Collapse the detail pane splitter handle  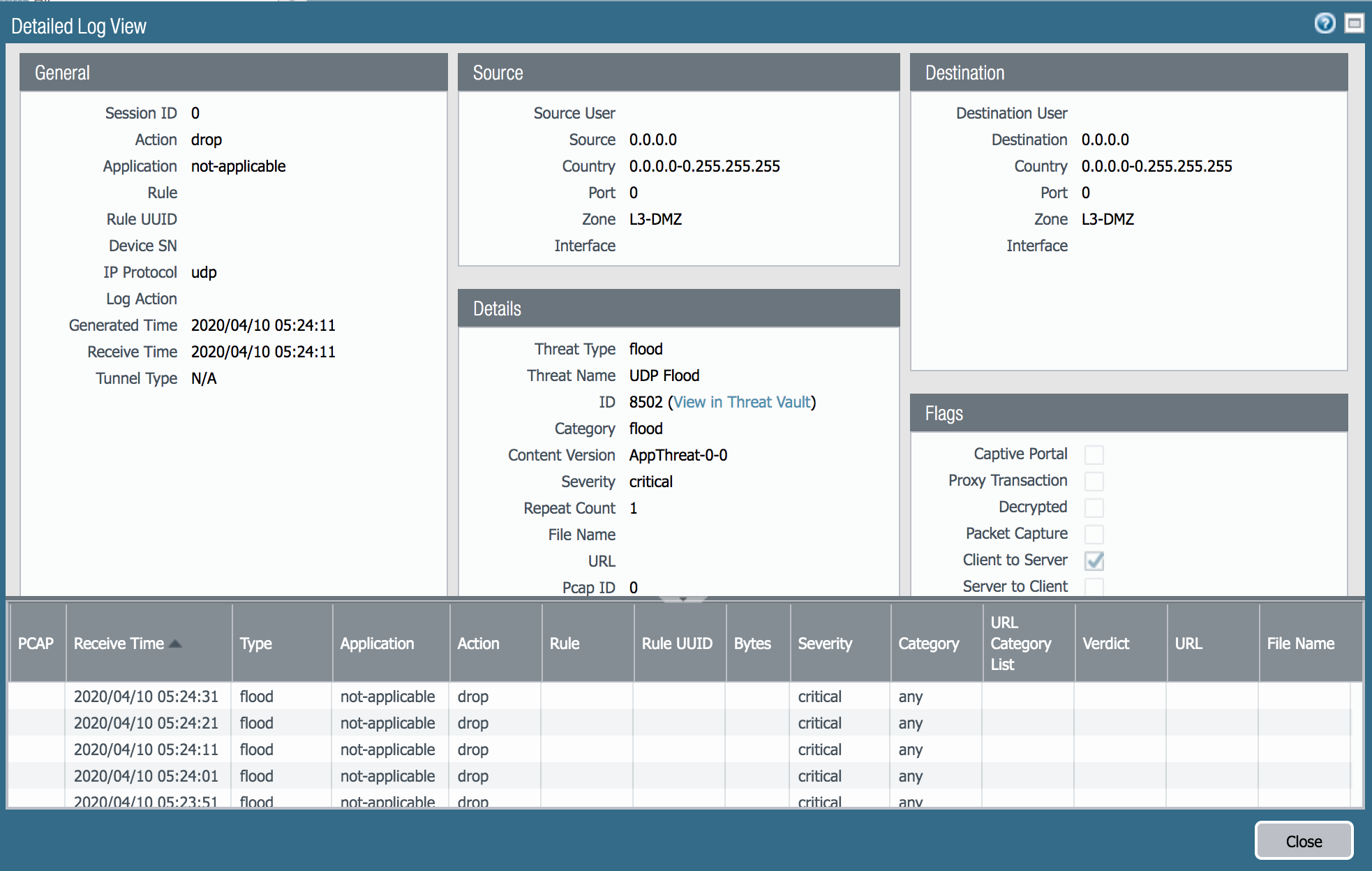click(683, 599)
